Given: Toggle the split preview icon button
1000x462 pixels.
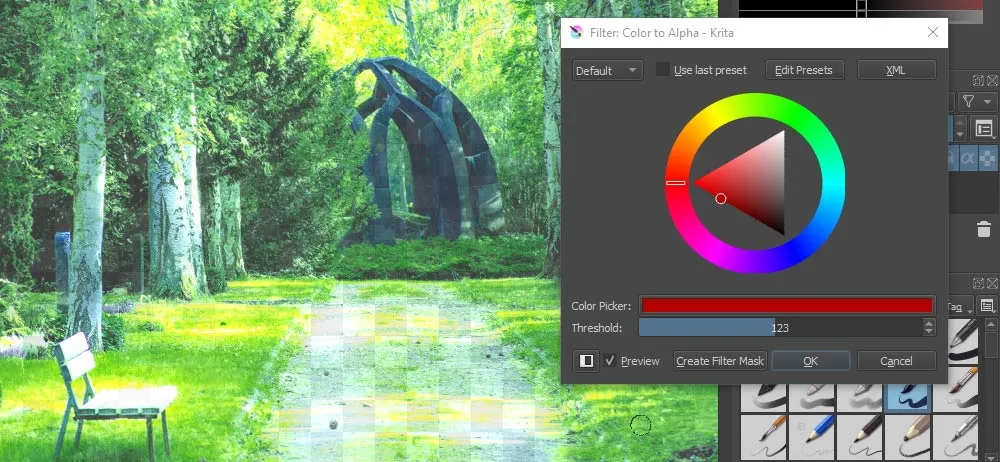Looking at the screenshot, I should tap(586, 361).
